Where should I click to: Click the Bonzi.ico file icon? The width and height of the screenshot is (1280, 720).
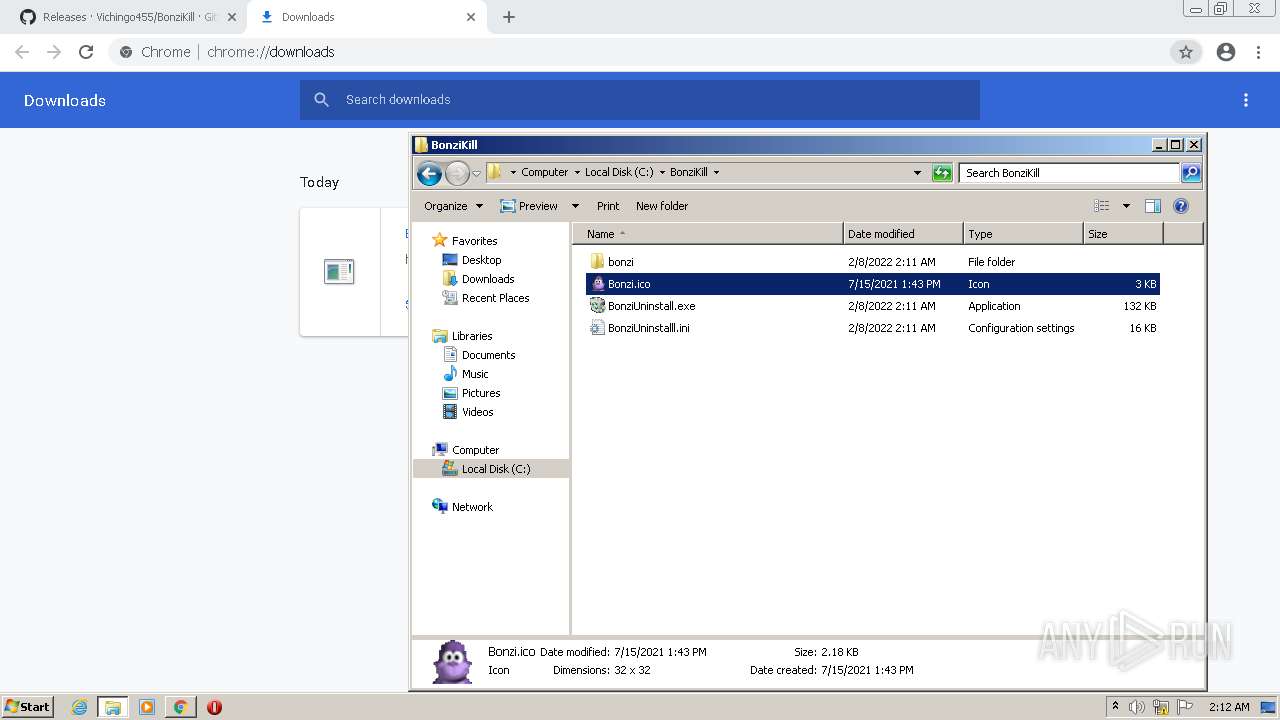click(x=597, y=284)
